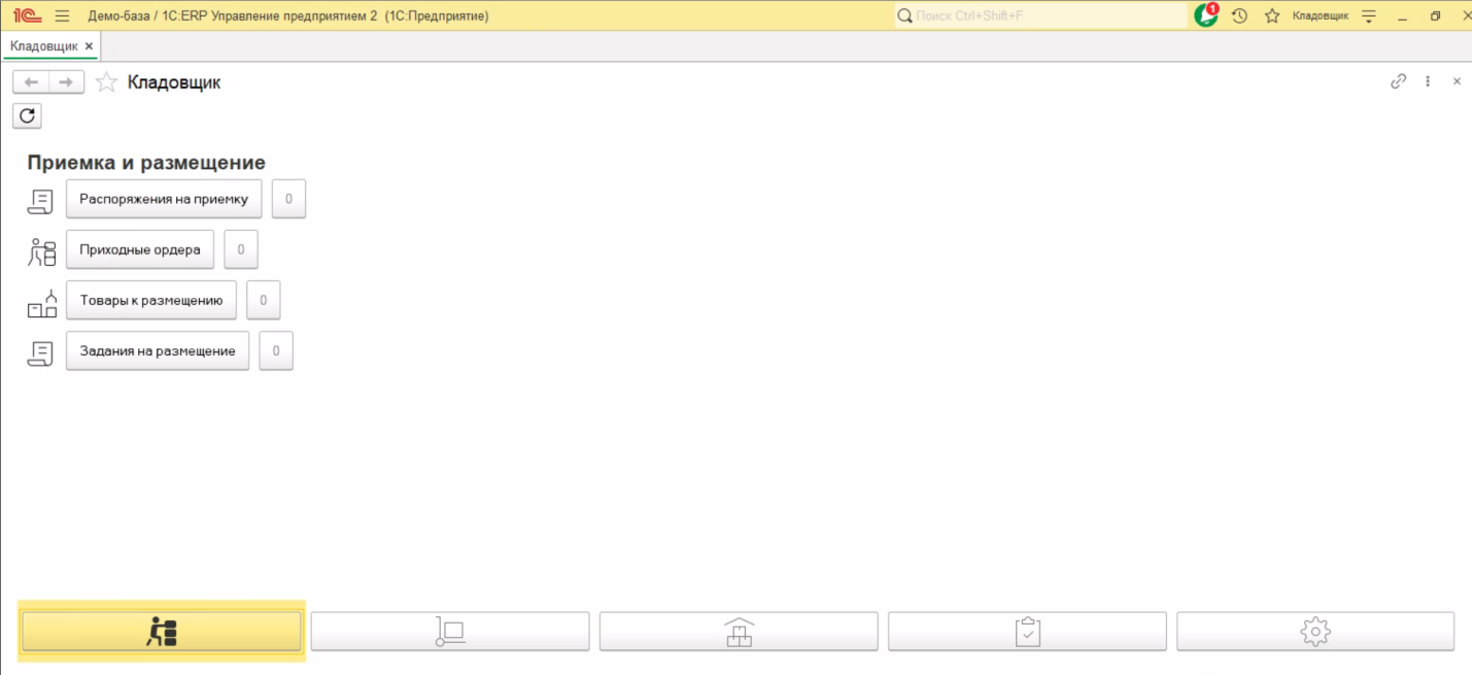Open Распоряжения на приемку
The image size is (1472, 675).
point(164,199)
